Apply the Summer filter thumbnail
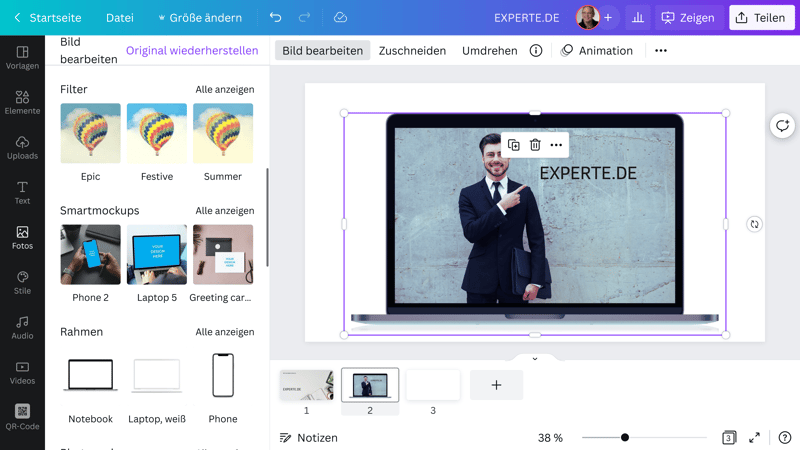Screen dimensions: 800x450 coord(223,133)
